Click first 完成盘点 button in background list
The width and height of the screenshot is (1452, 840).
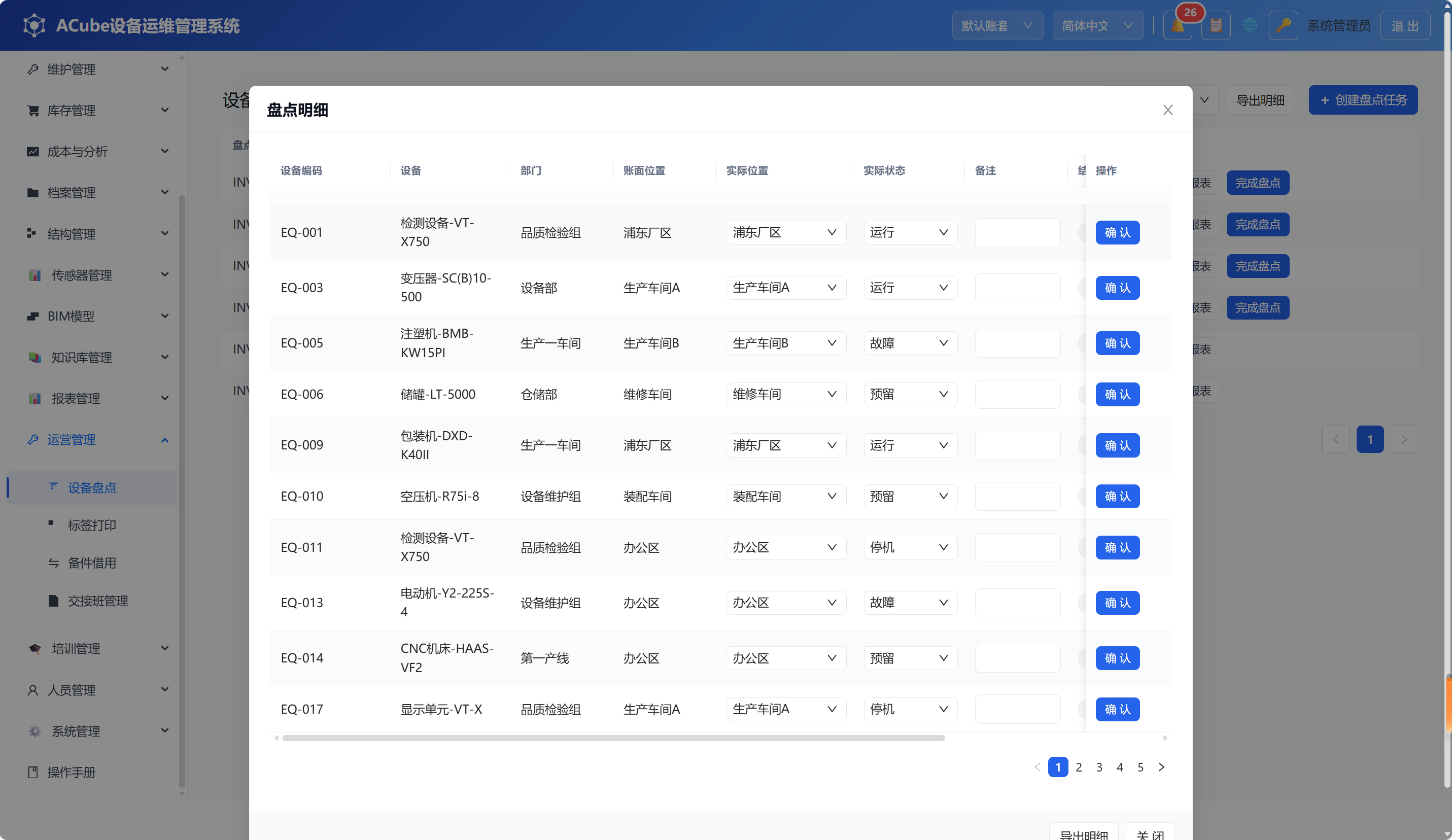coord(1257,183)
